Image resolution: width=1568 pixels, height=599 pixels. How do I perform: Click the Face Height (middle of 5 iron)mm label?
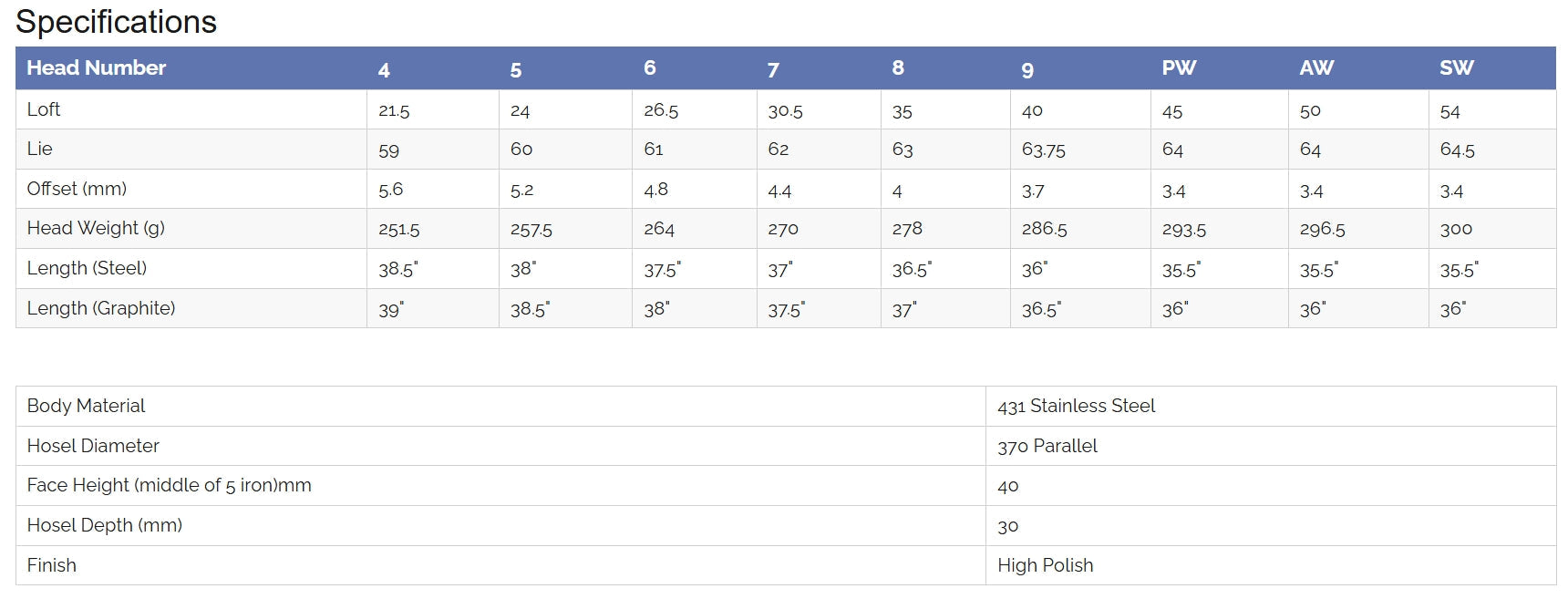(169, 485)
